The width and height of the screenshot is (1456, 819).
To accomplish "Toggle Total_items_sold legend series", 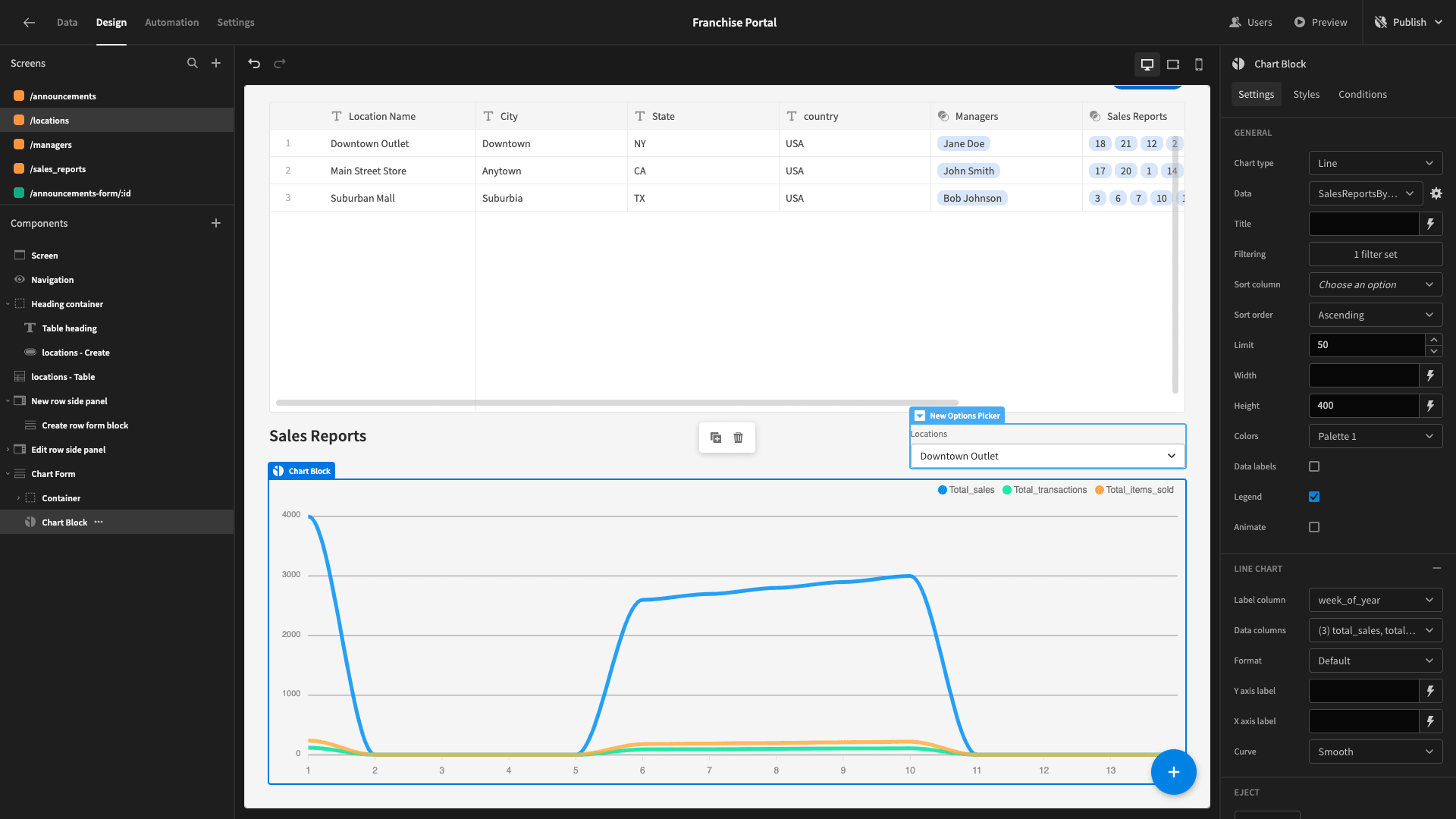I will pyautogui.click(x=1134, y=490).
